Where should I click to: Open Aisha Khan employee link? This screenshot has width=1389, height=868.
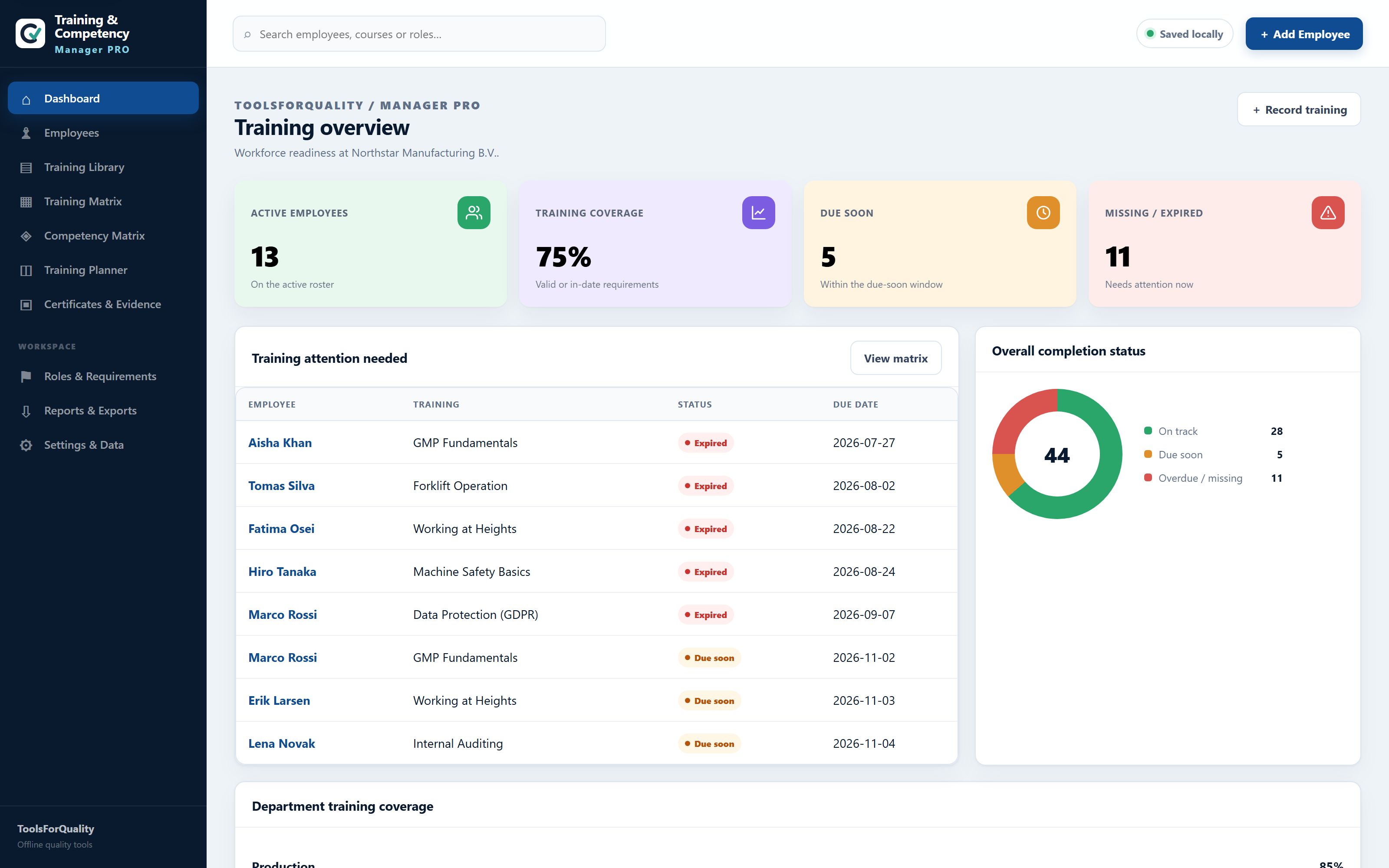click(x=280, y=443)
